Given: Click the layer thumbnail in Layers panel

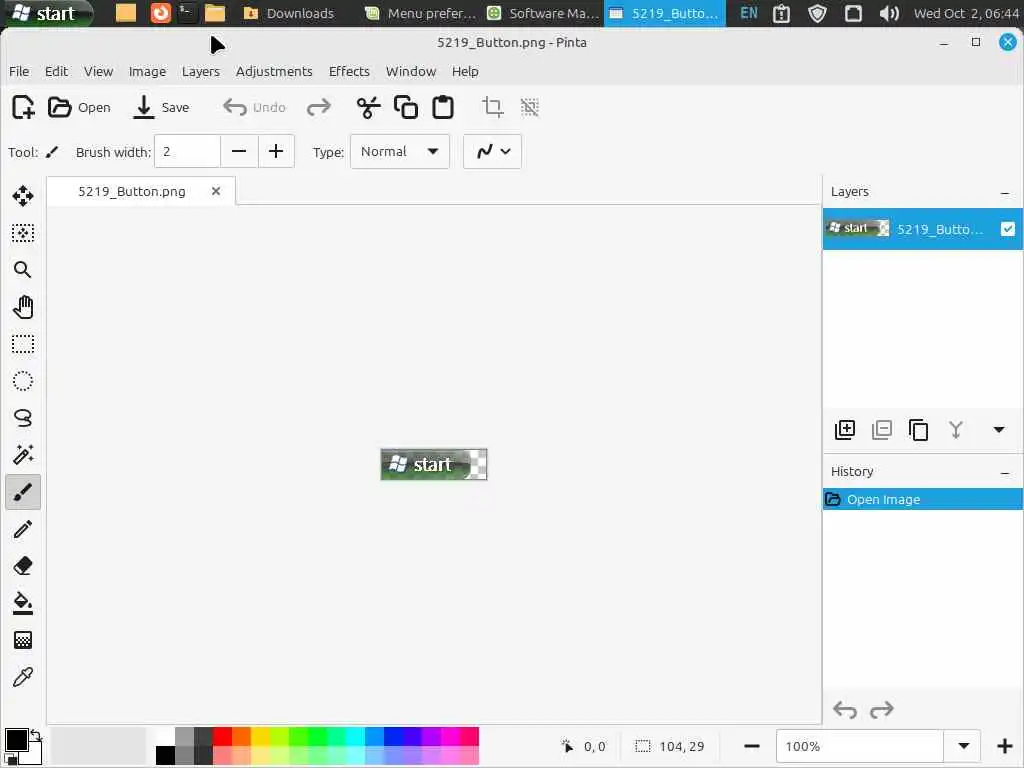Looking at the screenshot, I should pos(857,229).
